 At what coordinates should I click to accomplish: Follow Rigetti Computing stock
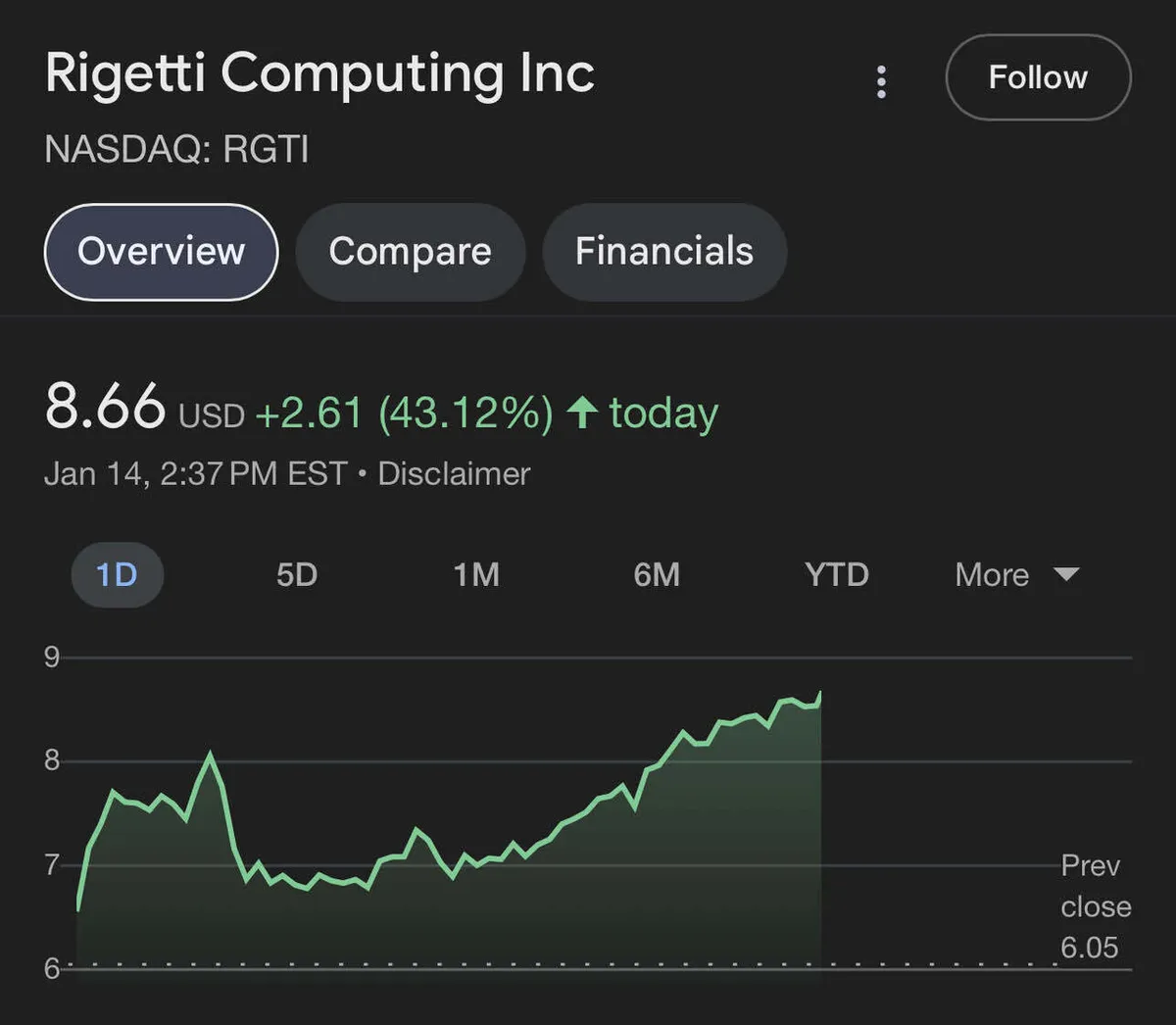[x=1038, y=77]
